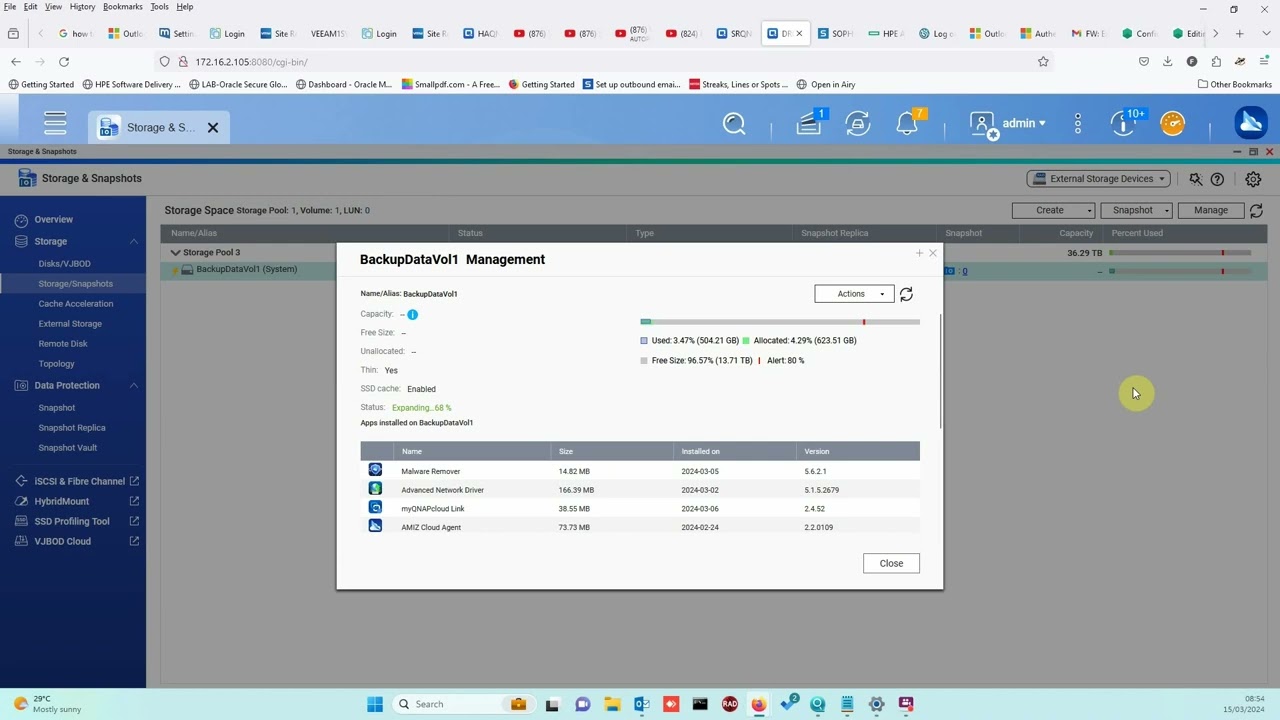Click the volume usage bar in dialog

coord(780,322)
